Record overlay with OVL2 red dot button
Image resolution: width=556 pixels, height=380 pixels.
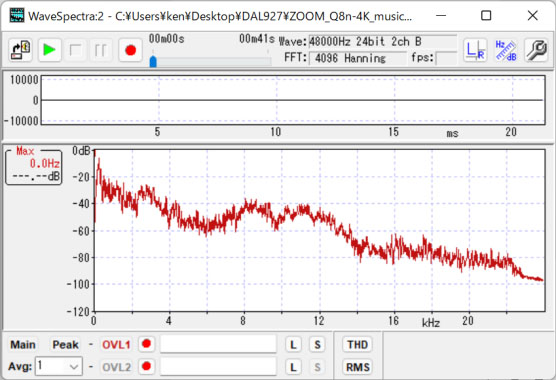point(146,366)
